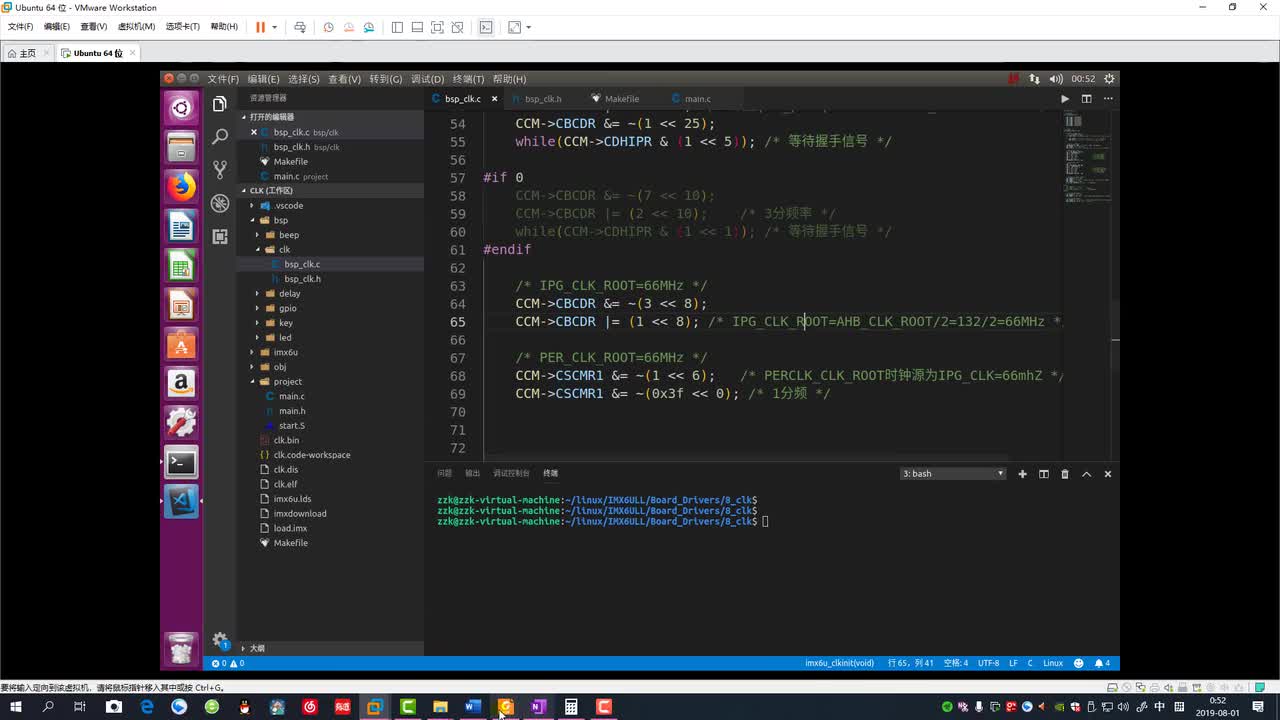Maximize terminal panel with up chevron
Screen dimensions: 1280x720
tap(1086, 474)
